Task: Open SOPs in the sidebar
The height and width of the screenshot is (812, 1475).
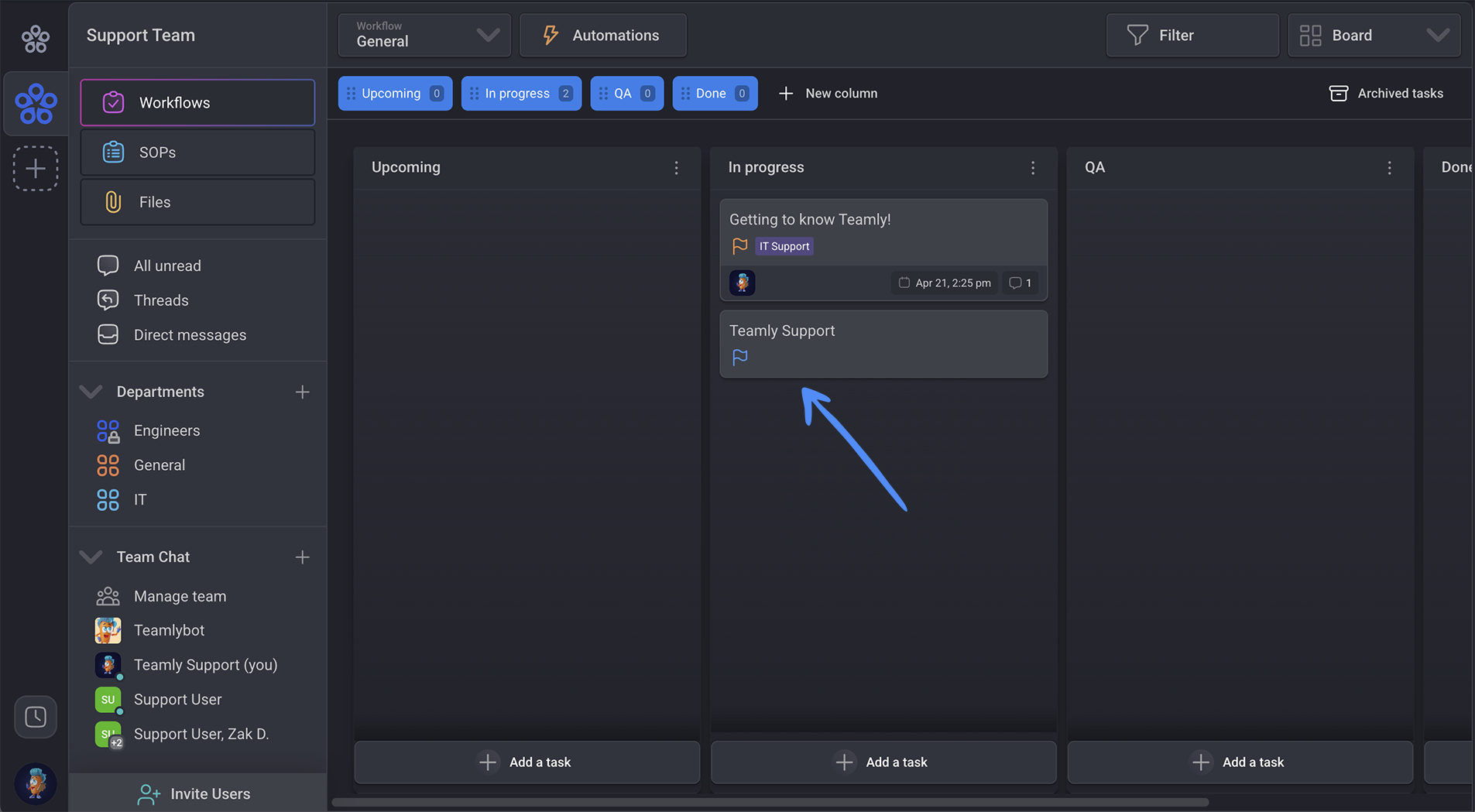Action: point(197,152)
